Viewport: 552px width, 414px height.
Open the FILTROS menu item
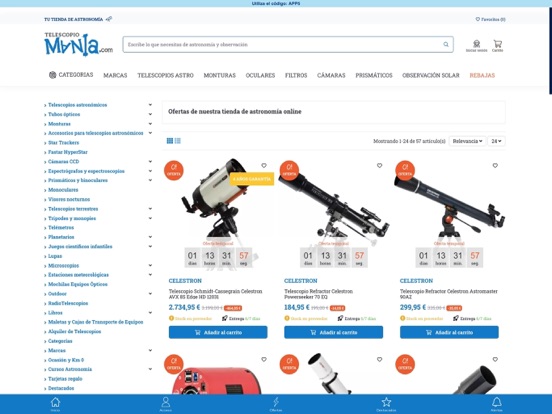pos(296,75)
